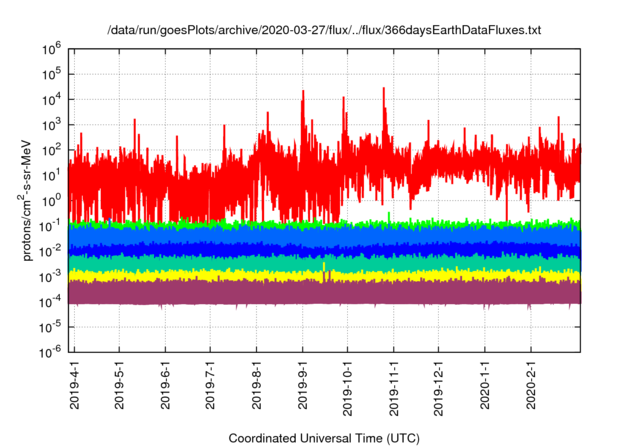Click the 10^-2 y-axis tick label
The height and width of the screenshot is (448, 640).
(x=51, y=251)
